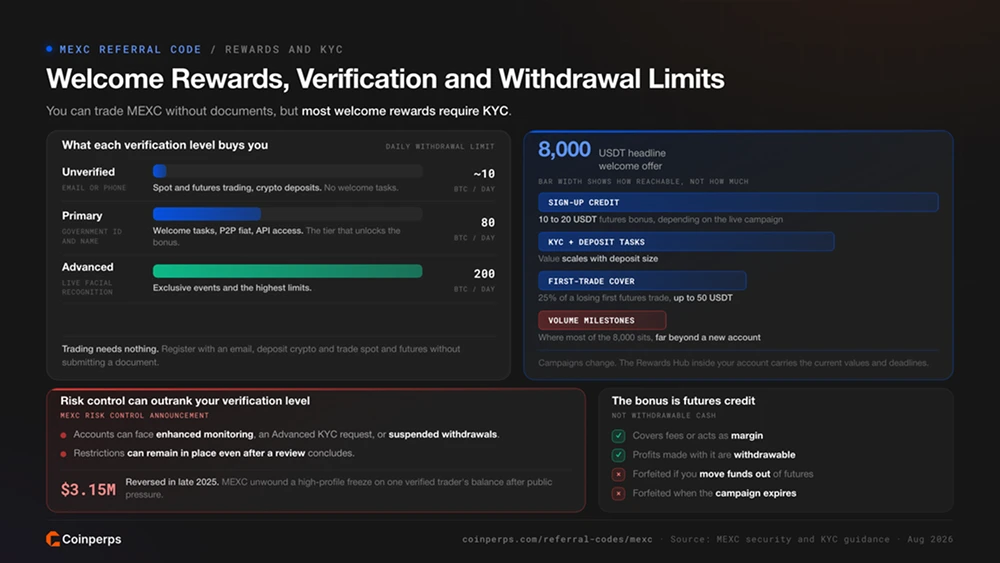Click the green check beside 'Profits made with it are withdrawable'
Screen dimensions: 1000x563
tap(618, 455)
